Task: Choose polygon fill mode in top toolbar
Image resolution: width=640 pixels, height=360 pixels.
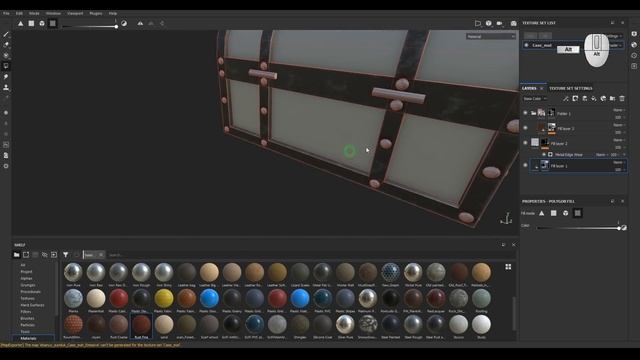Action: pos(31,24)
